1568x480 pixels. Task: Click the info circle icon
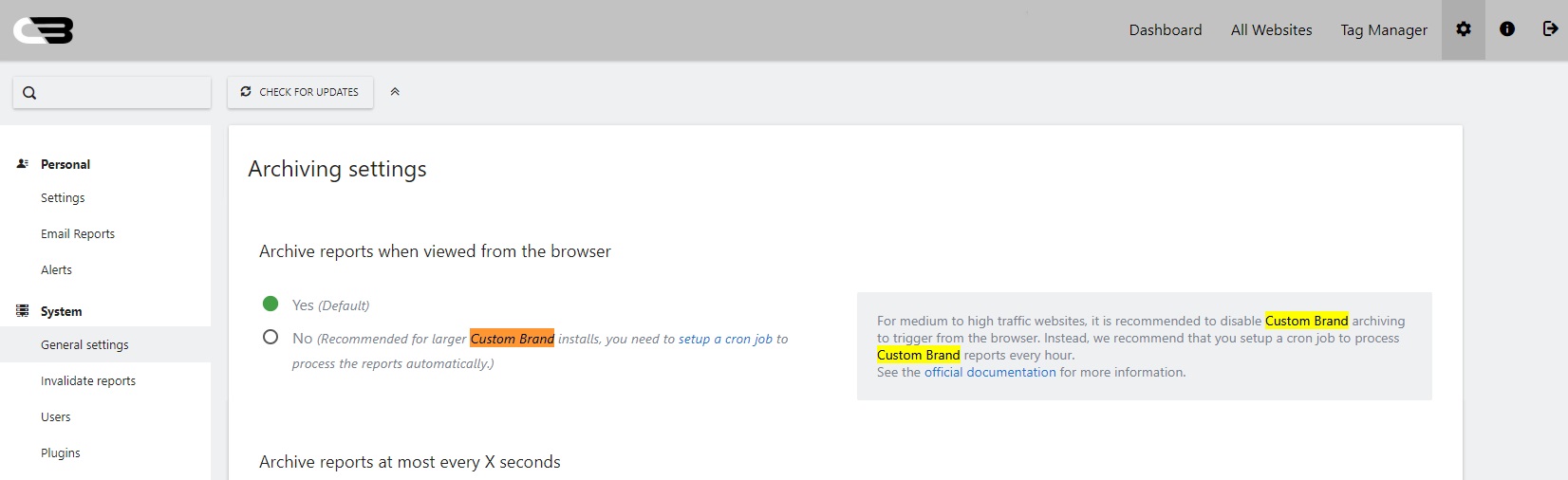(x=1506, y=29)
